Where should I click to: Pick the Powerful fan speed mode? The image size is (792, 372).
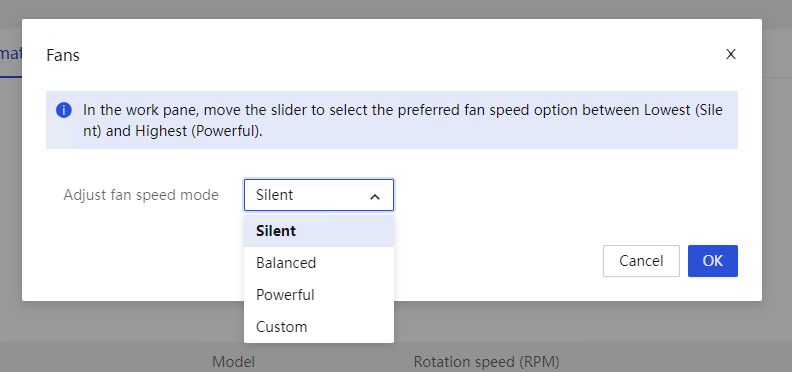tap(319, 295)
